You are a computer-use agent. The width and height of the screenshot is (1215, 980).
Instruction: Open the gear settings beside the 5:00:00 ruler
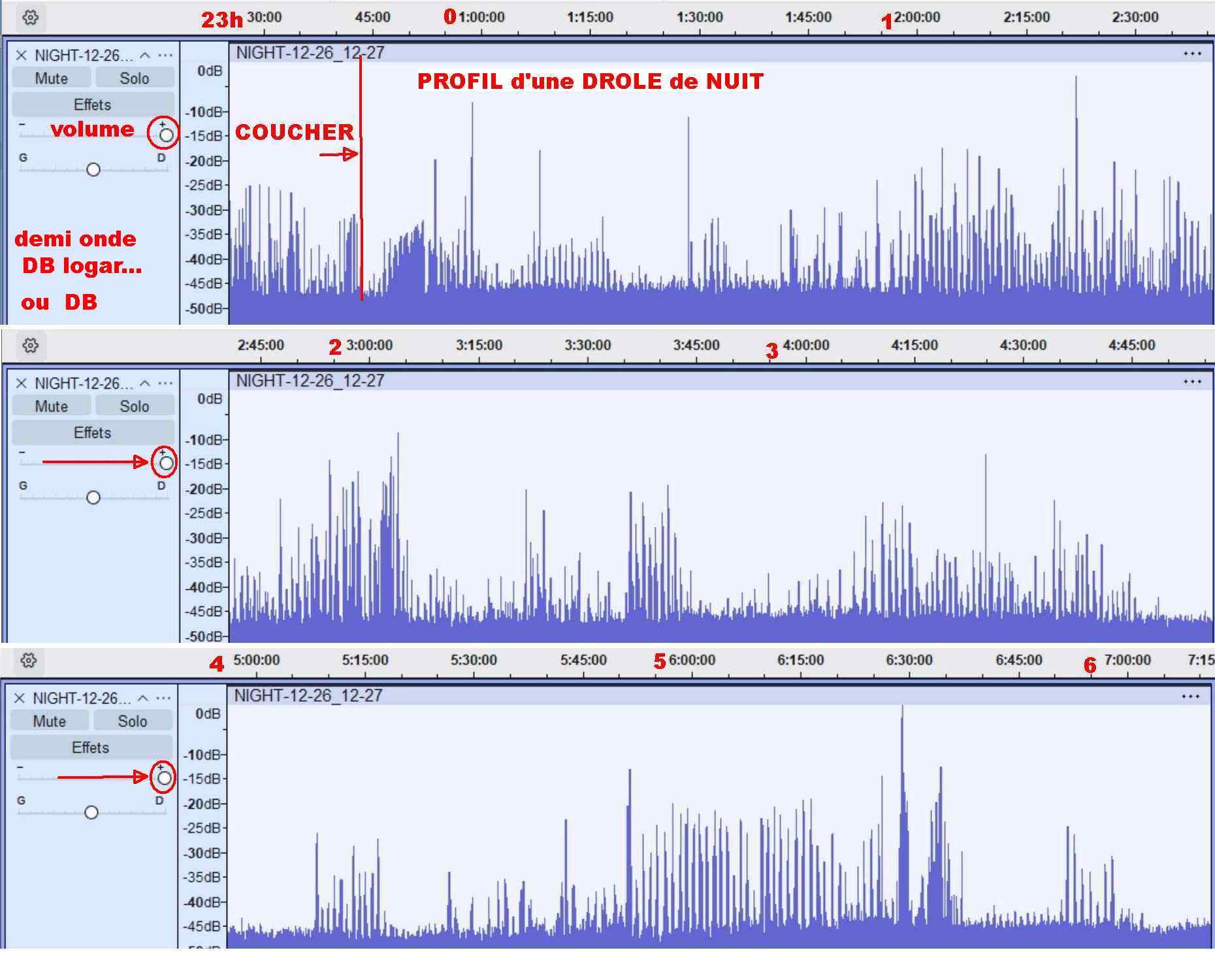(x=29, y=661)
